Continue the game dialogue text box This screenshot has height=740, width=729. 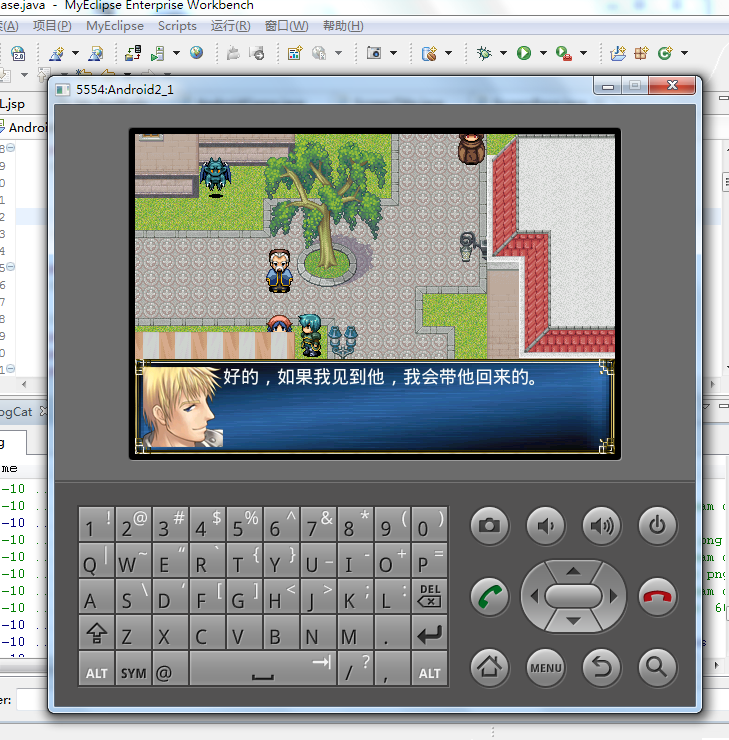[375, 406]
